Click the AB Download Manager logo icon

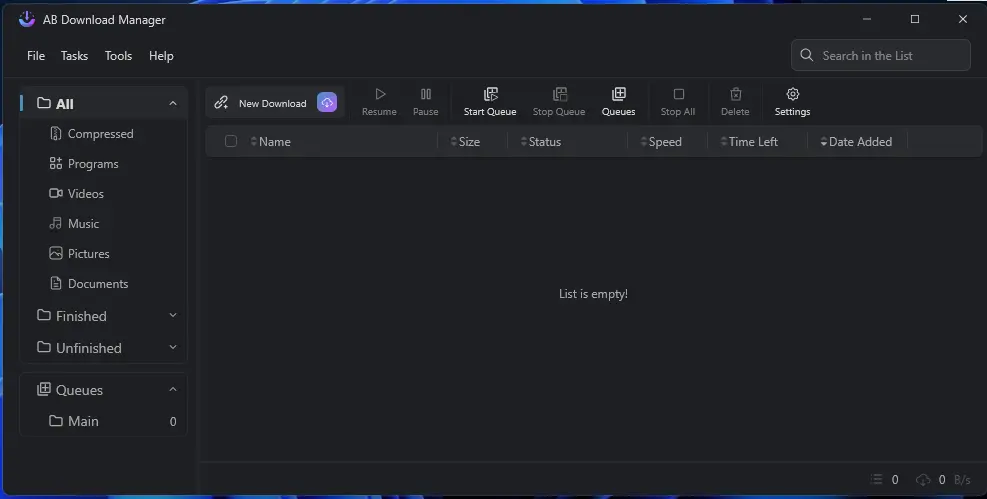pyautogui.click(x=26, y=20)
